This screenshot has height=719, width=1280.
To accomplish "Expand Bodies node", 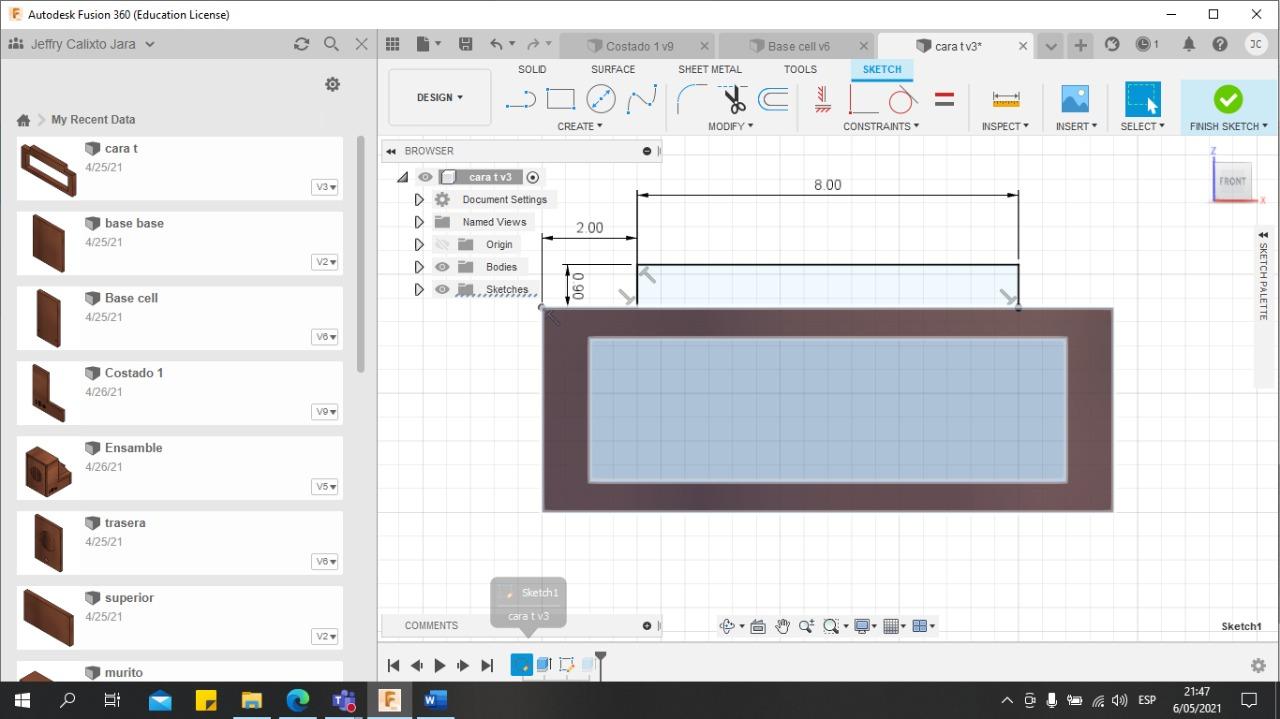I will coord(419,267).
